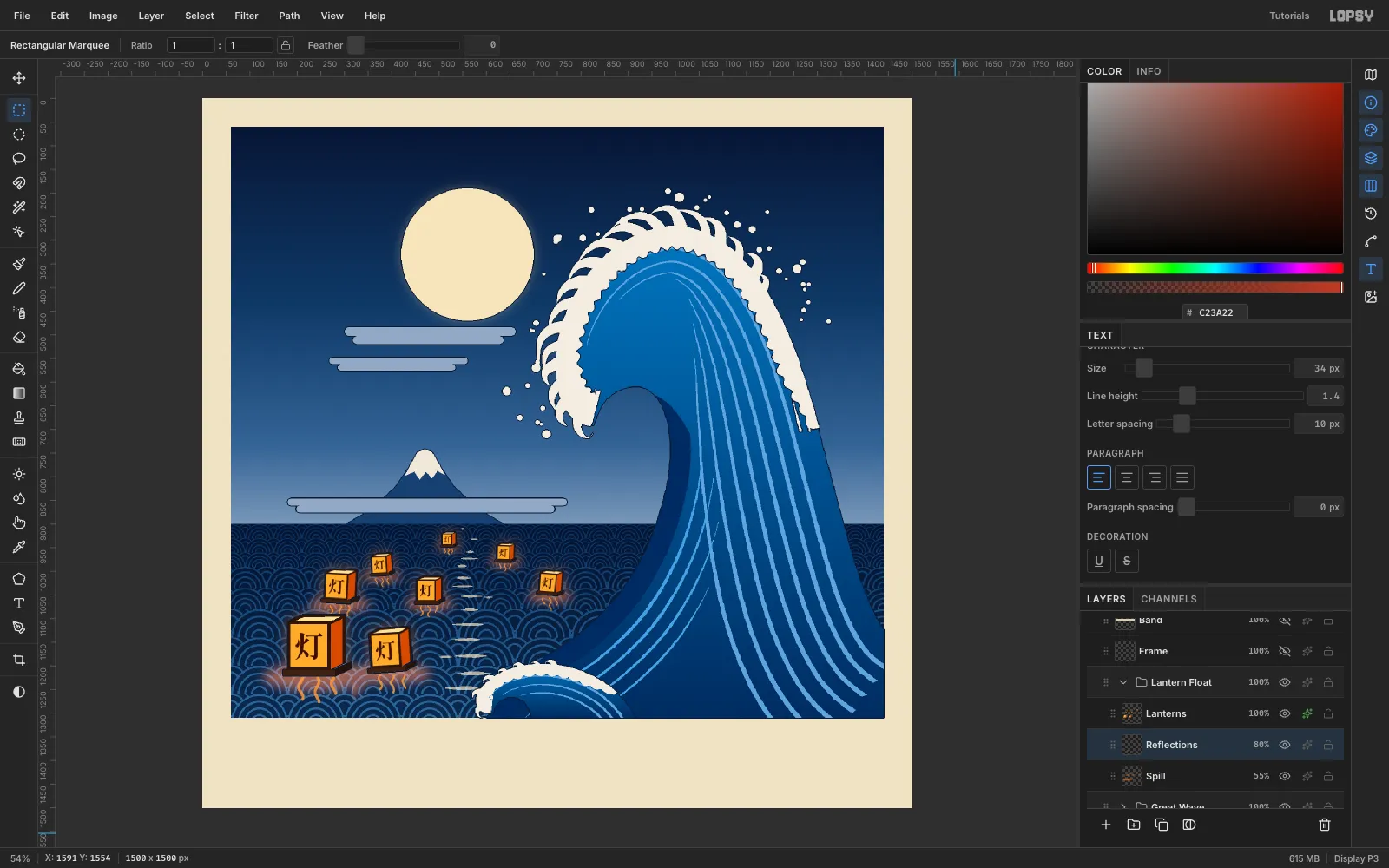Screen dimensions: 1389x868
Task: Click the Feather value field
Action: tap(482, 45)
